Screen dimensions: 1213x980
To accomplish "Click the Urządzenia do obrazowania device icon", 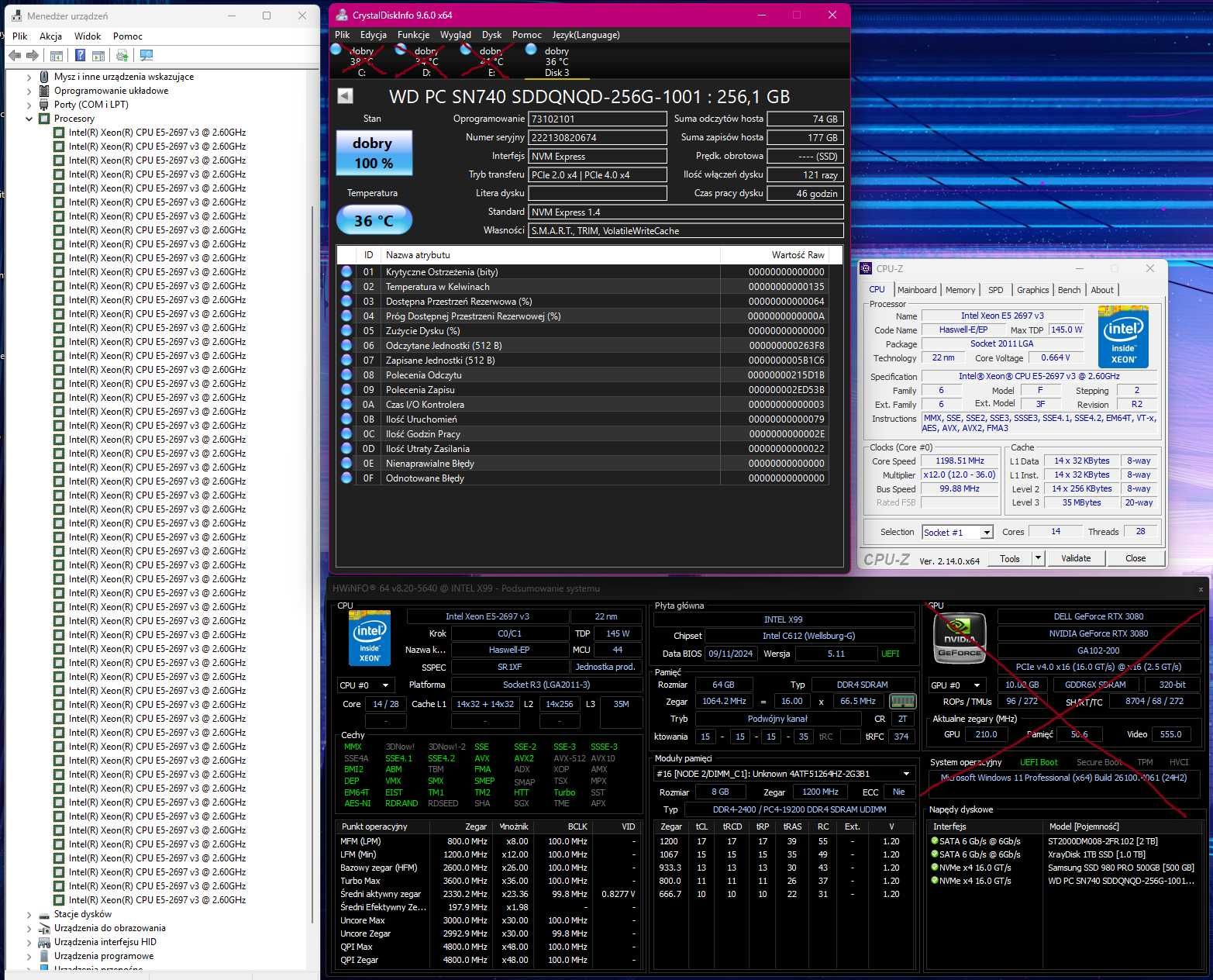I will click(45, 928).
